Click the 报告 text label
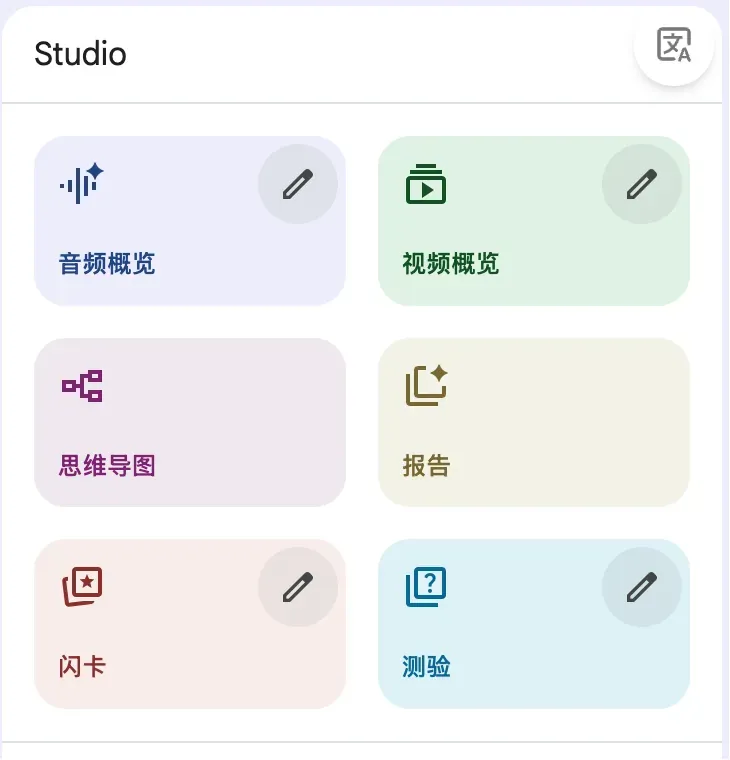The image size is (730, 760). coord(426,466)
